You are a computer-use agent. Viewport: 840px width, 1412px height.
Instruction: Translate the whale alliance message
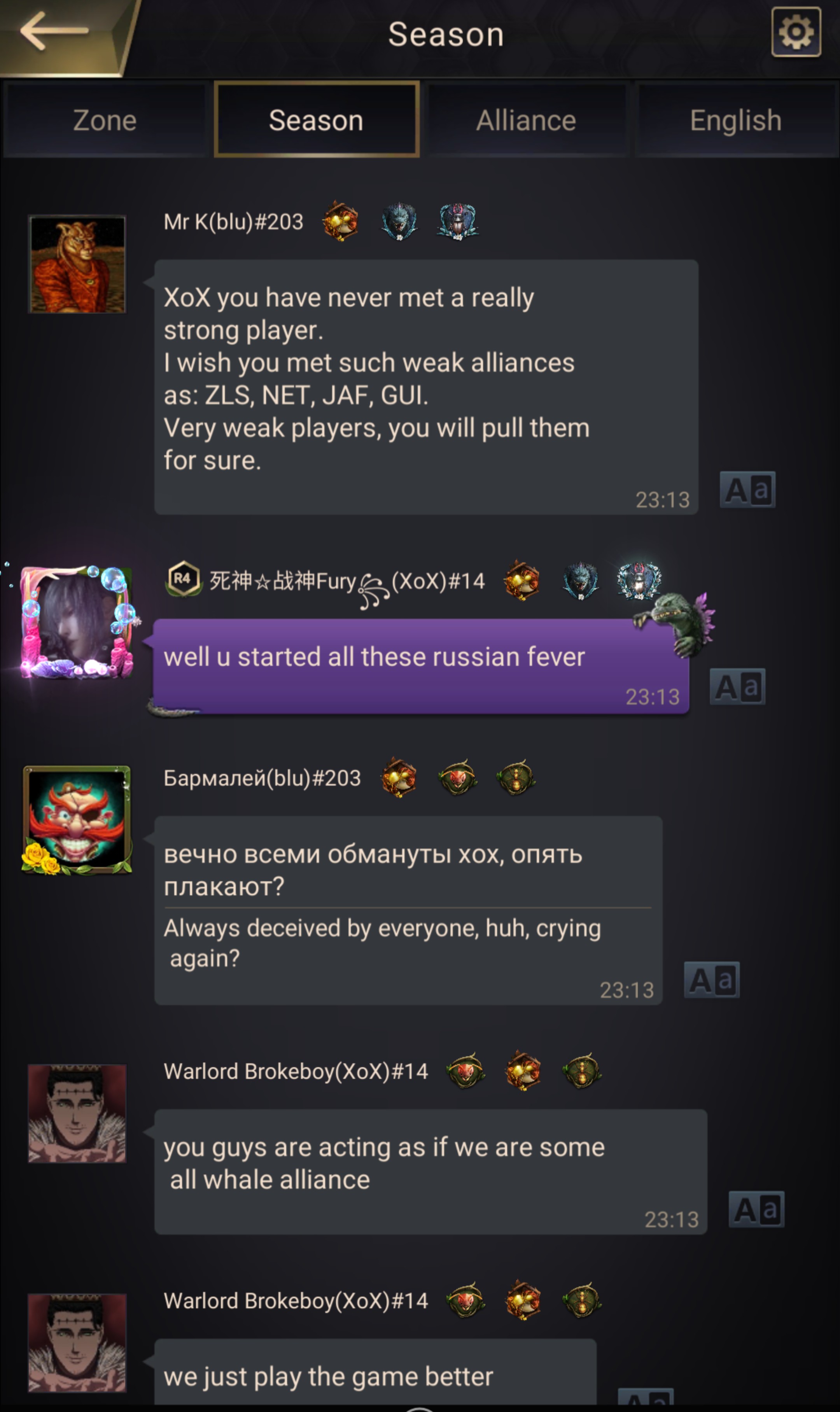(756, 1209)
